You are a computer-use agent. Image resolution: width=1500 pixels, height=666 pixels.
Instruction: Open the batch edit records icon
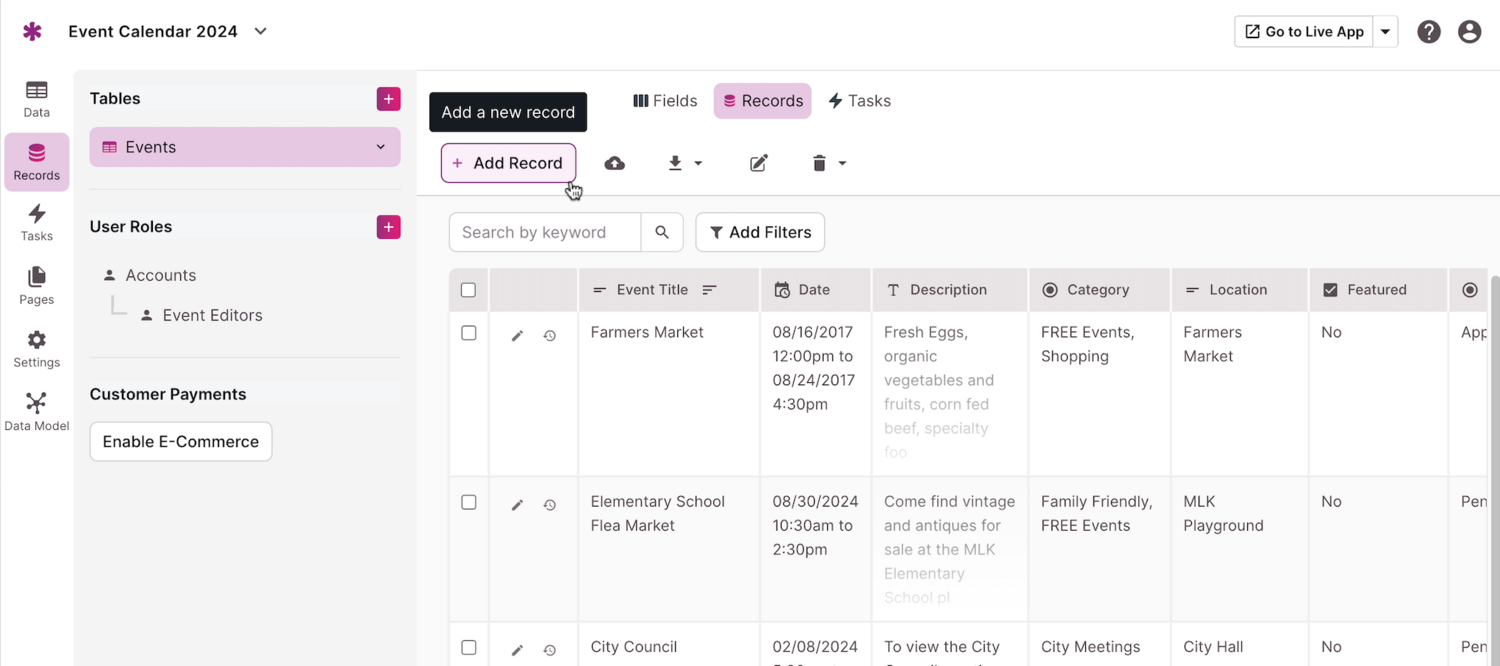point(759,163)
